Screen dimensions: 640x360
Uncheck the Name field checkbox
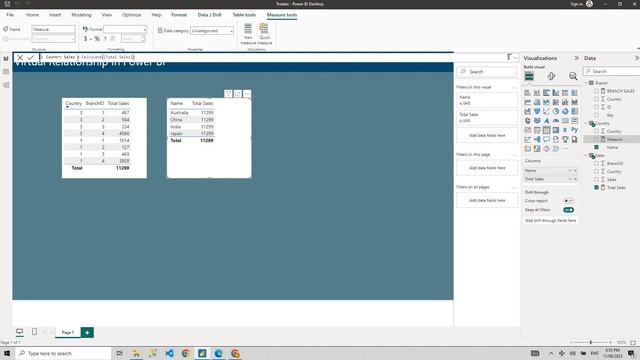pos(596,147)
